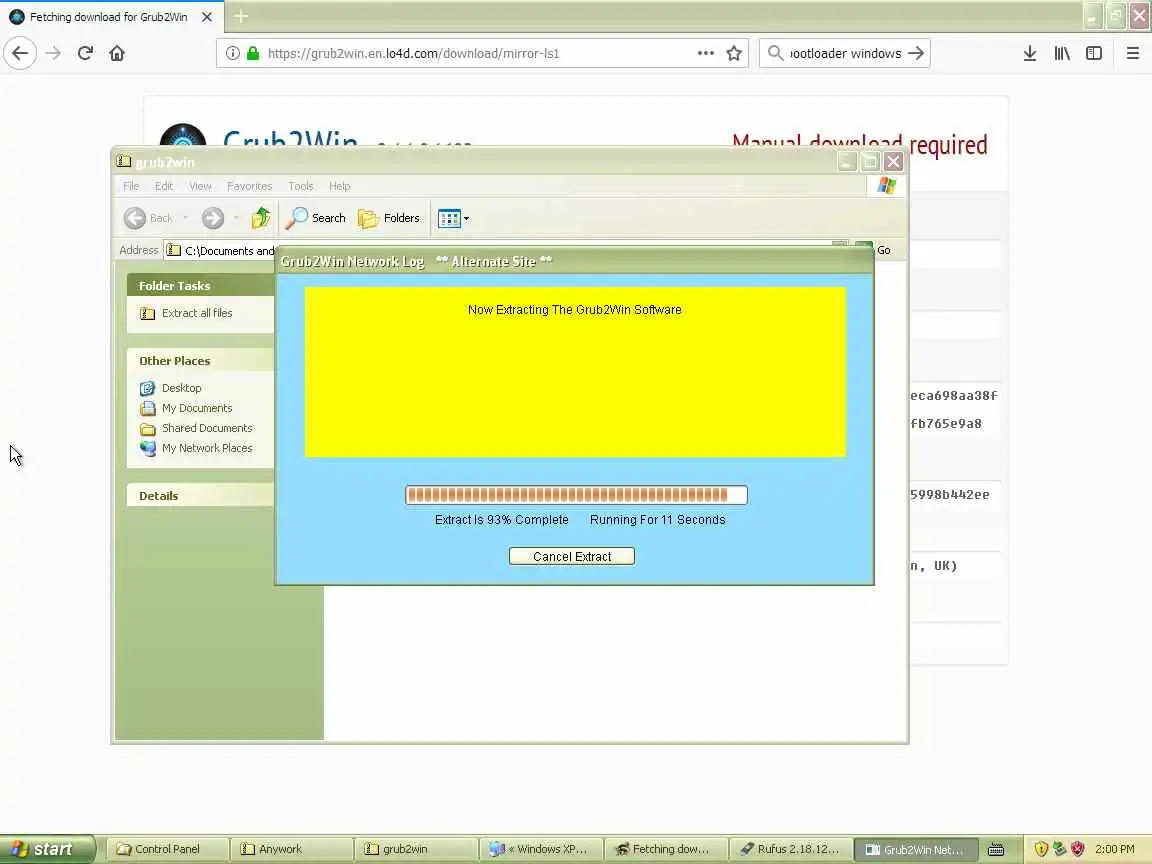This screenshot has width=1152, height=864.
Task: Reload the Firefox page
Action: (85, 53)
